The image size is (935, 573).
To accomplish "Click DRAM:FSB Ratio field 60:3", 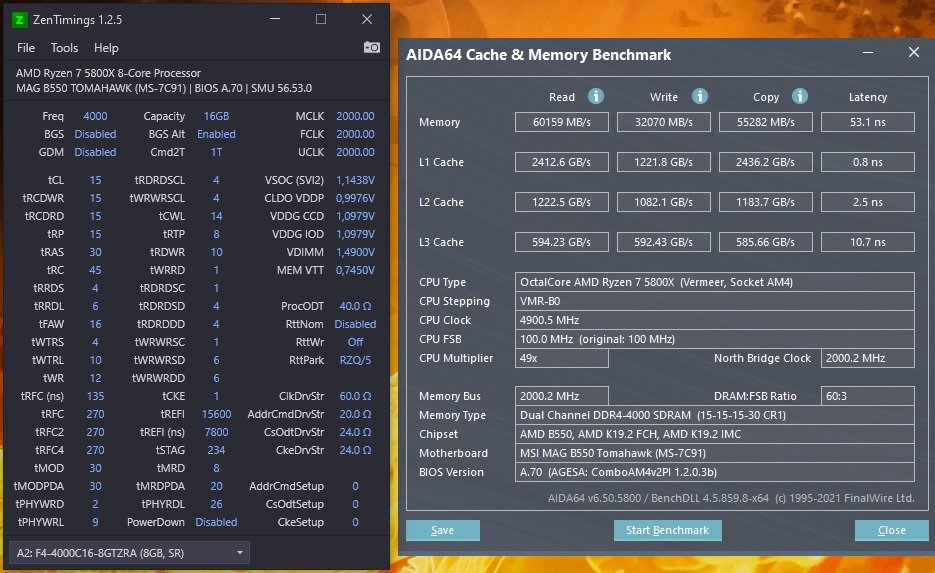I will pyautogui.click(x=868, y=396).
